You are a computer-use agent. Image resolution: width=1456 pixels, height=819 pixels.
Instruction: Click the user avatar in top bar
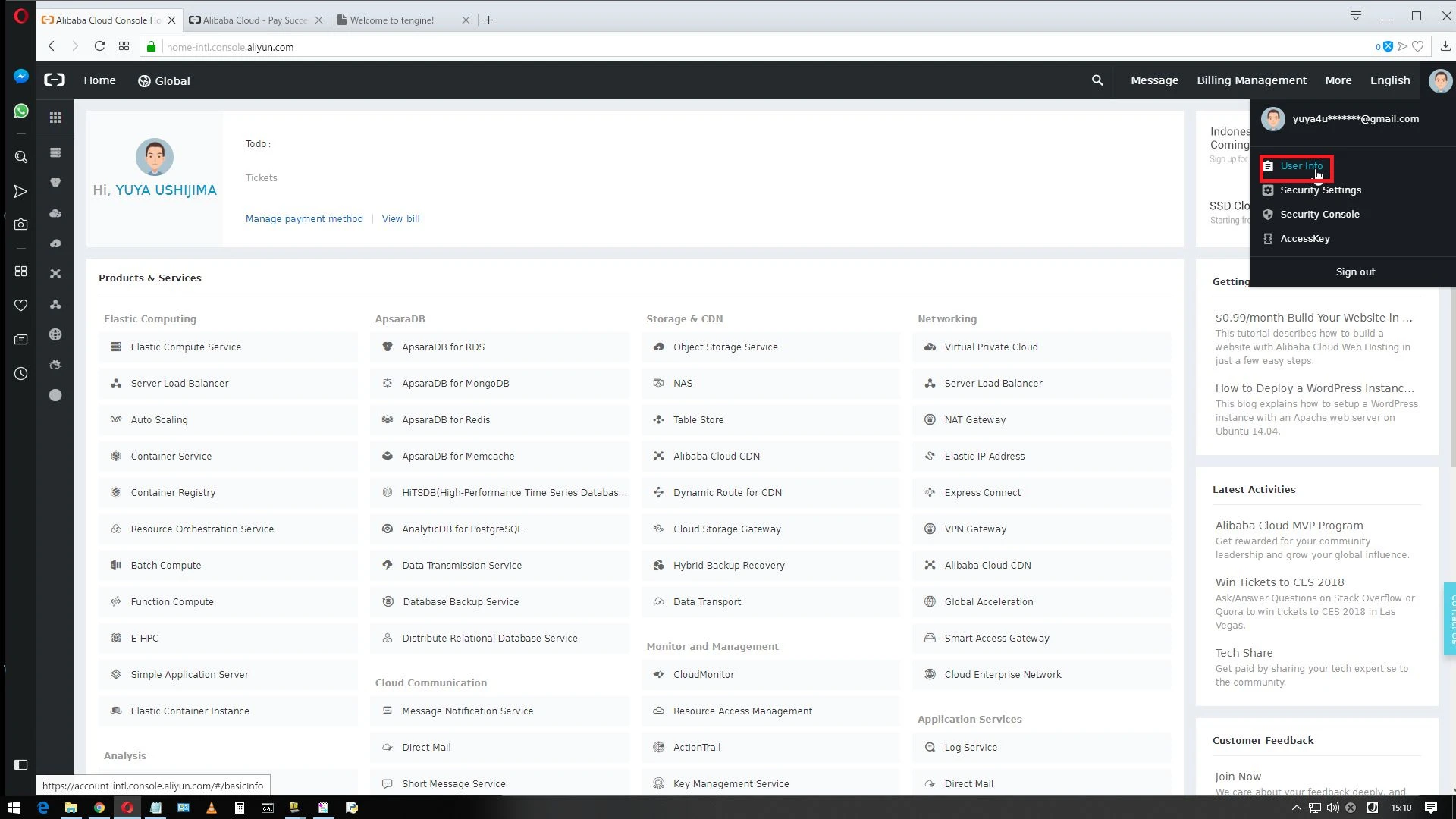(1439, 80)
